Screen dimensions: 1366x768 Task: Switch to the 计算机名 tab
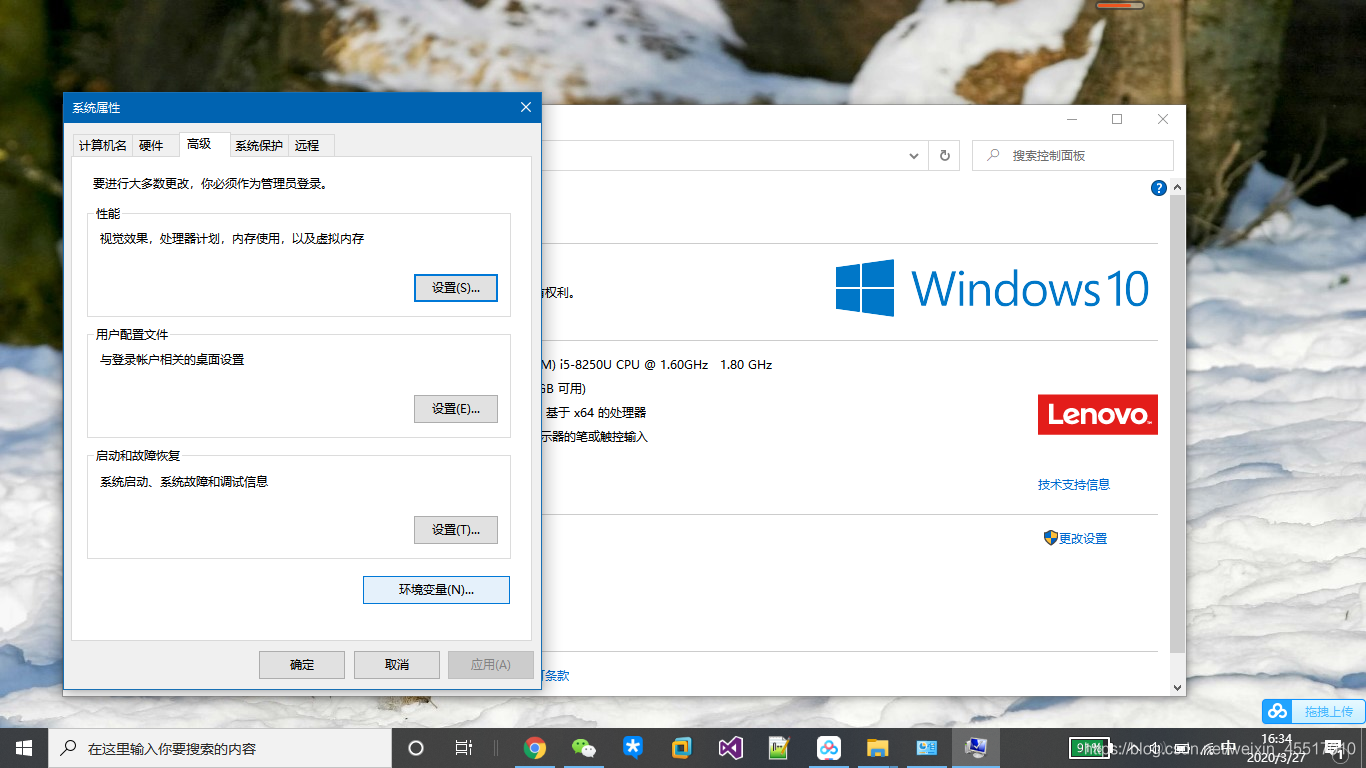point(103,146)
